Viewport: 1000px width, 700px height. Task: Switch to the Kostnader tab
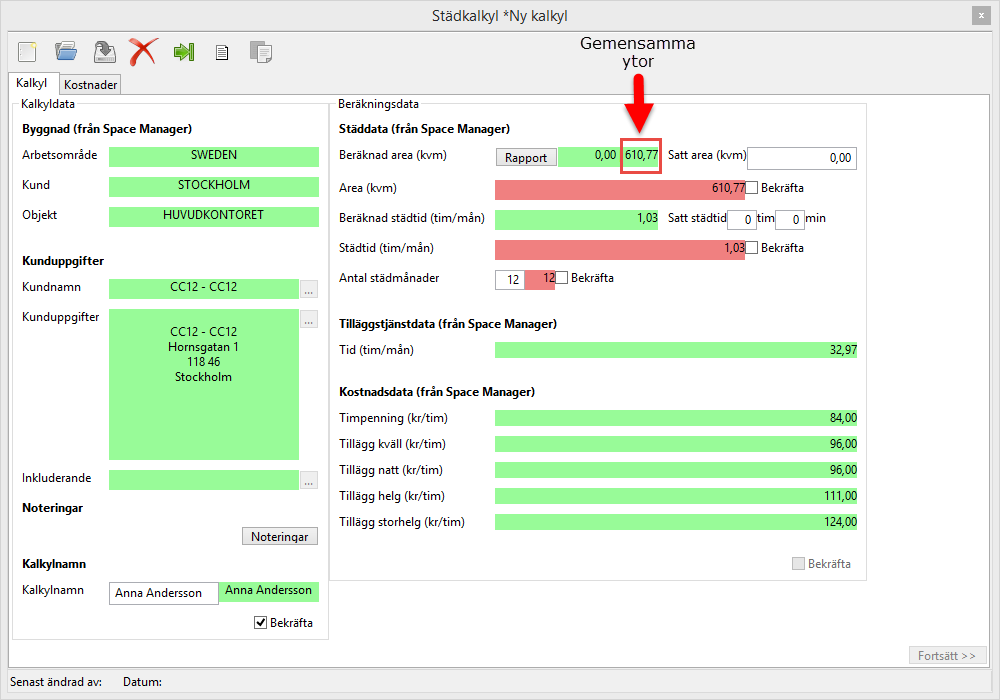[x=91, y=85]
